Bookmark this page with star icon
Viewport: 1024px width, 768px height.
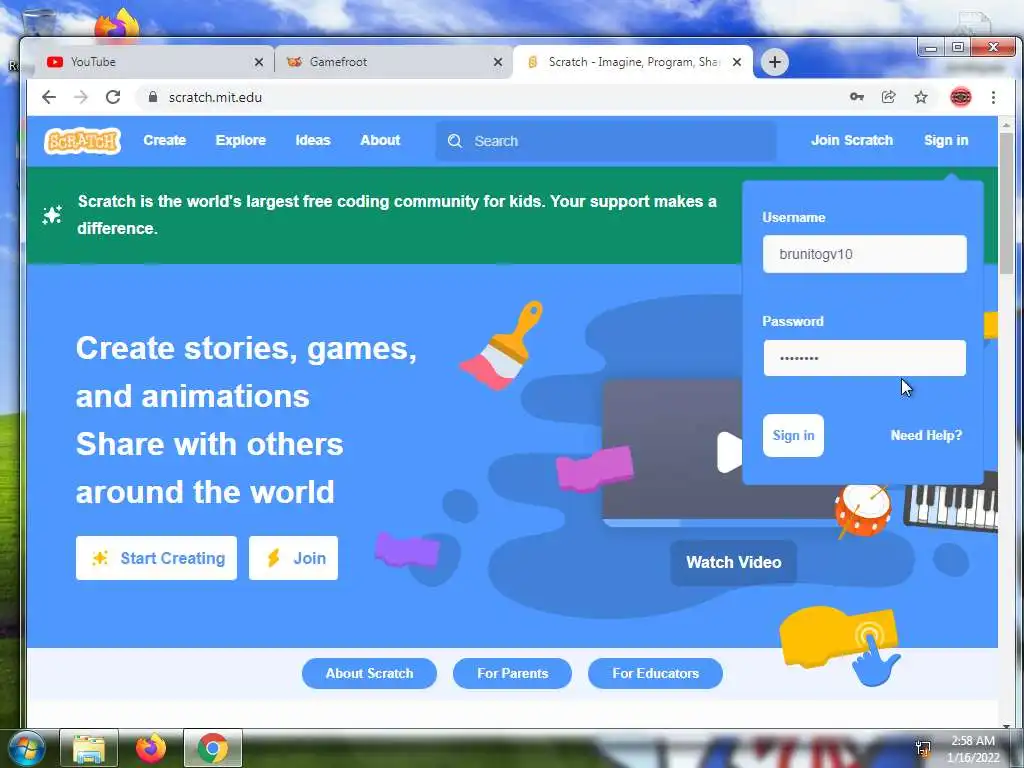click(x=921, y=97)
